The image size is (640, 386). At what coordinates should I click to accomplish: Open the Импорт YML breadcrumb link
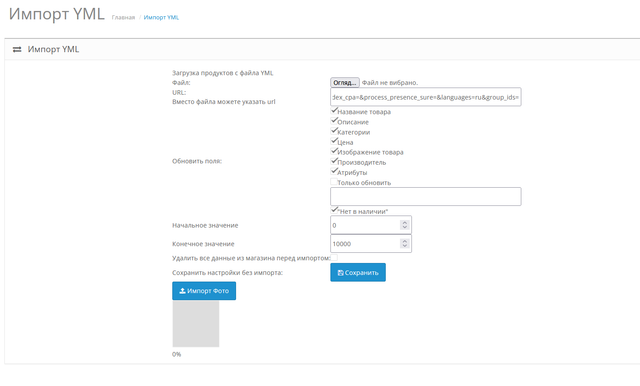[x=161, y=17]
